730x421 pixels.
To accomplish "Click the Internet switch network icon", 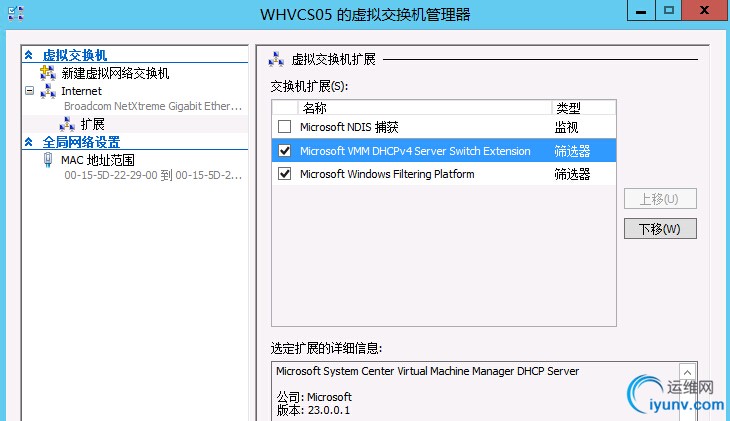I will [48, 91].
